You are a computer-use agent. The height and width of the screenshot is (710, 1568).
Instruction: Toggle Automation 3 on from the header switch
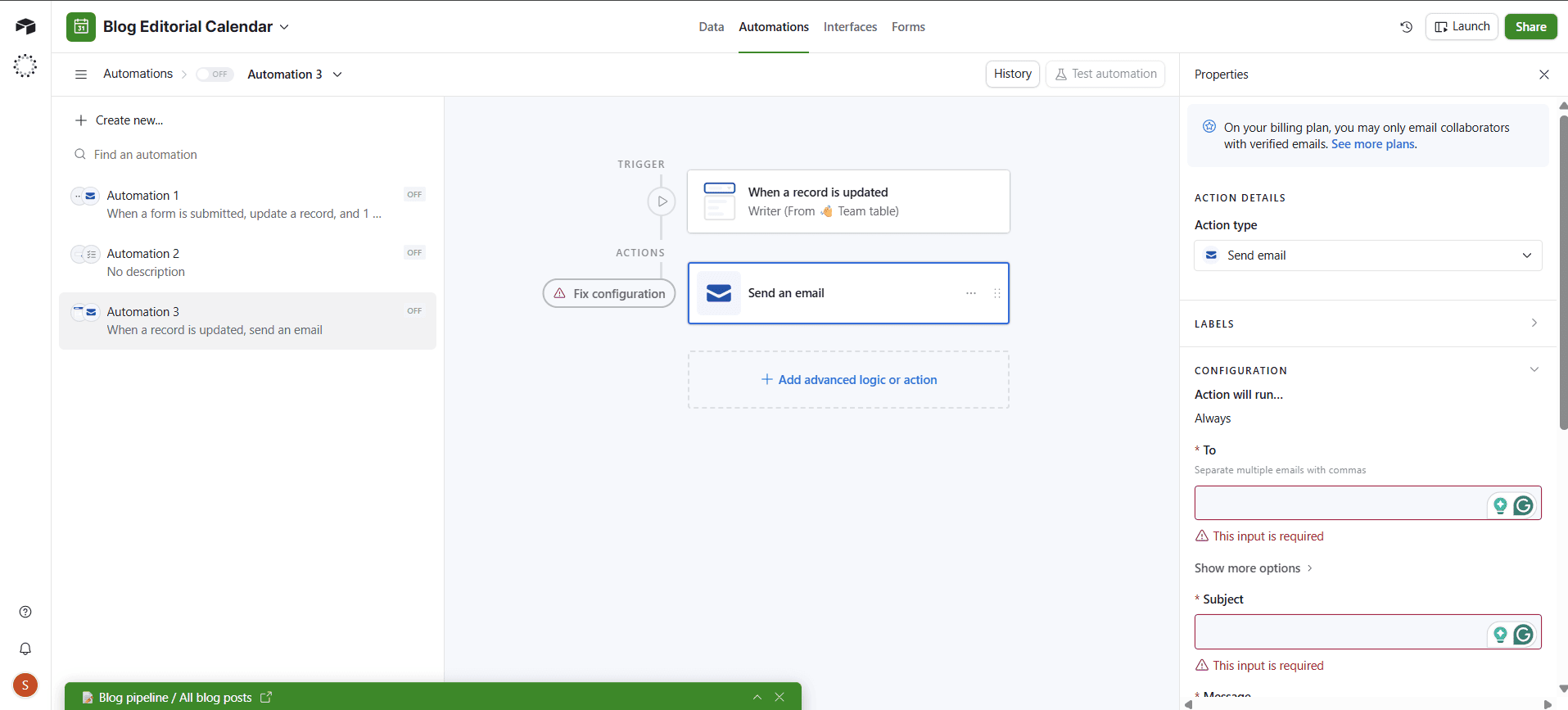pyautogui.click(x=215, y=75)
